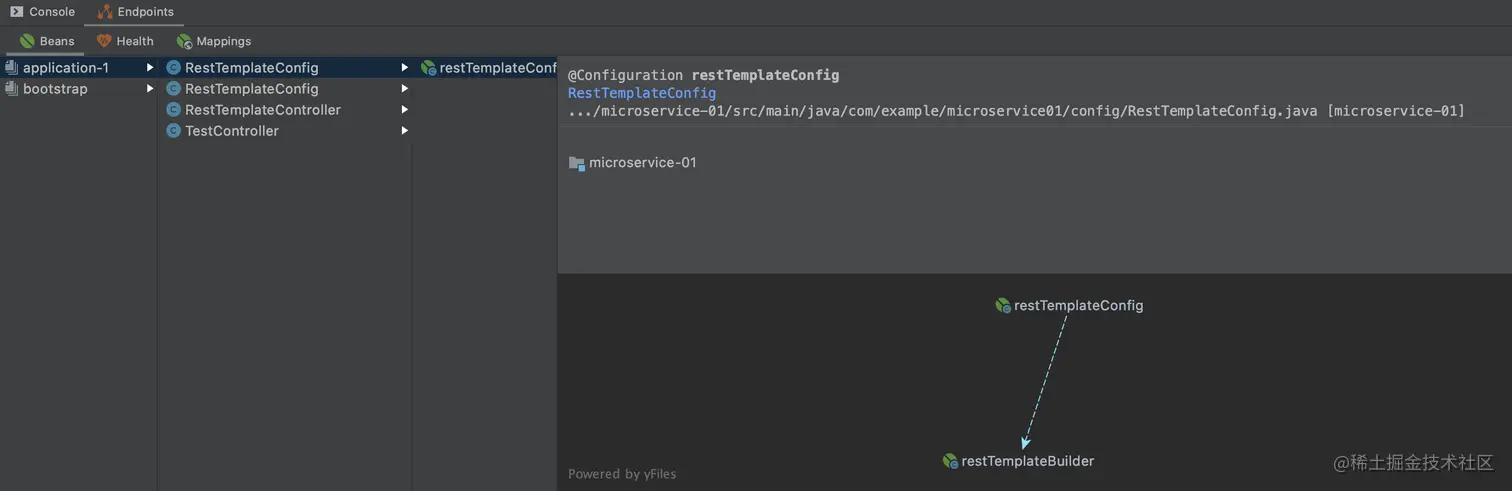Expand the RestTemplateController arrow
The height and width of the screenshot is (491, 1512).
[405, 110]
